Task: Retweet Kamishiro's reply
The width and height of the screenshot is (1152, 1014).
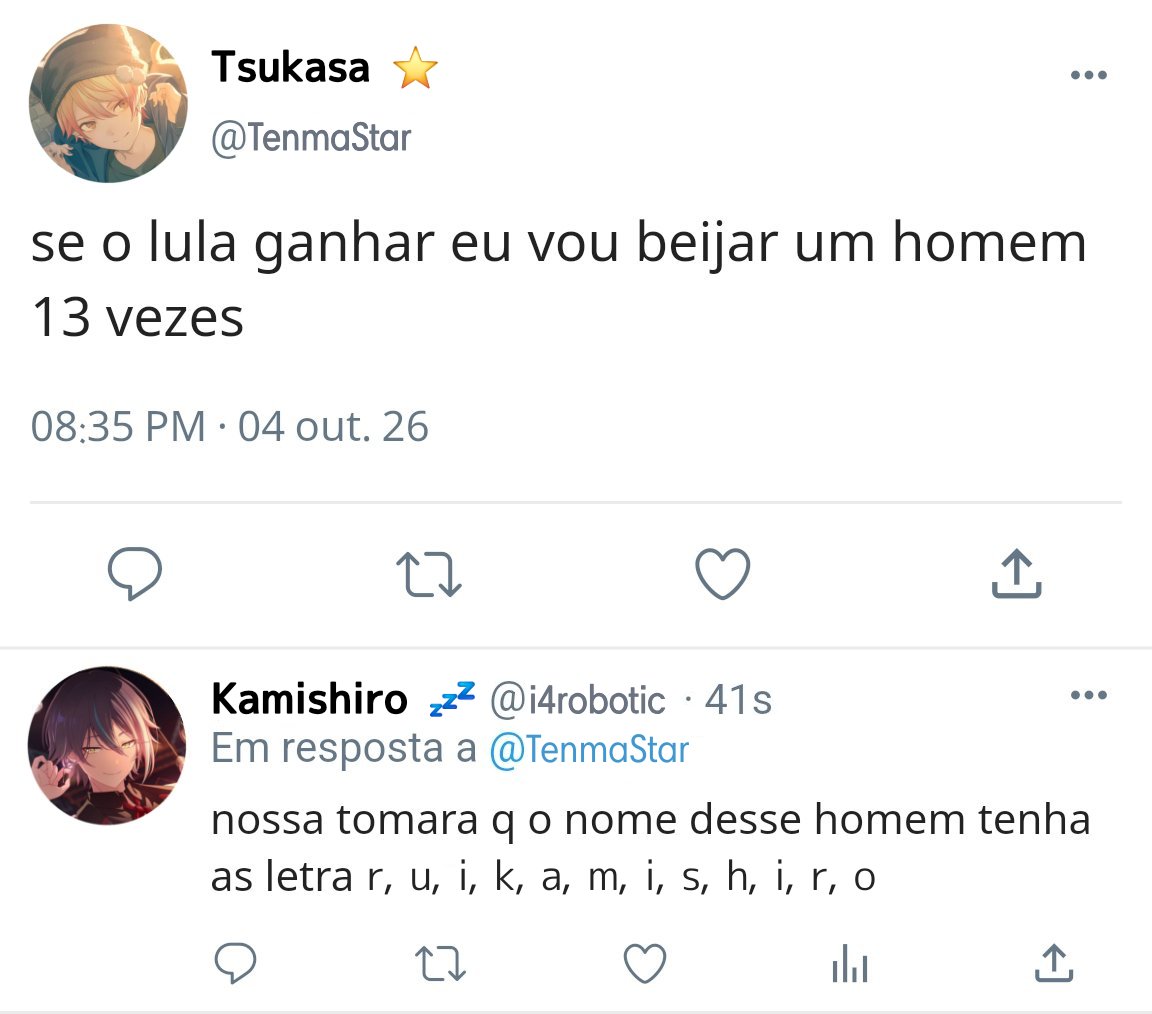Action: click(440, 963)
